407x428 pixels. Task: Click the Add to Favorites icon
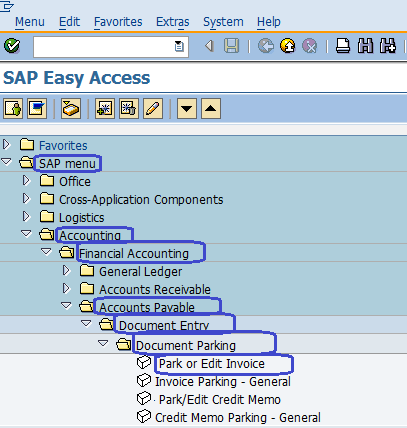(105, 109)
